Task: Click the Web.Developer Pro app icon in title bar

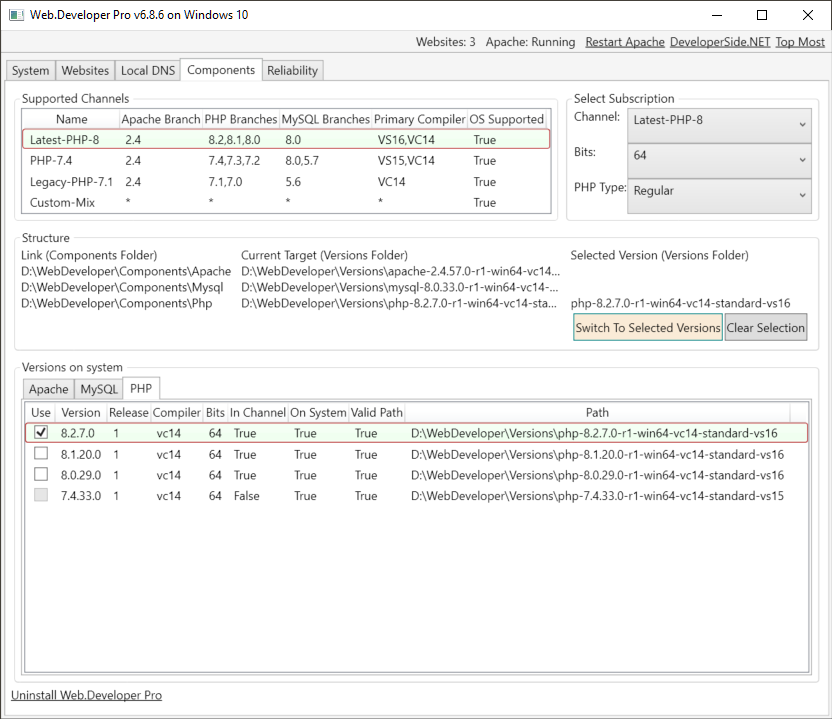Action: 16,15
